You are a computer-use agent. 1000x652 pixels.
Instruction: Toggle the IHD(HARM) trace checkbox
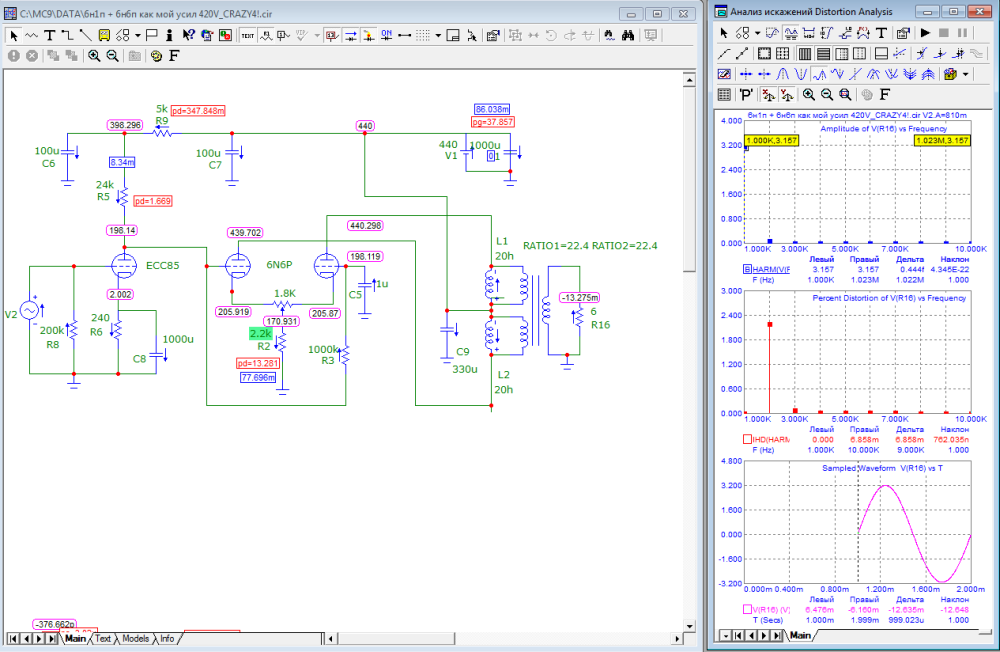pos(746,439)
